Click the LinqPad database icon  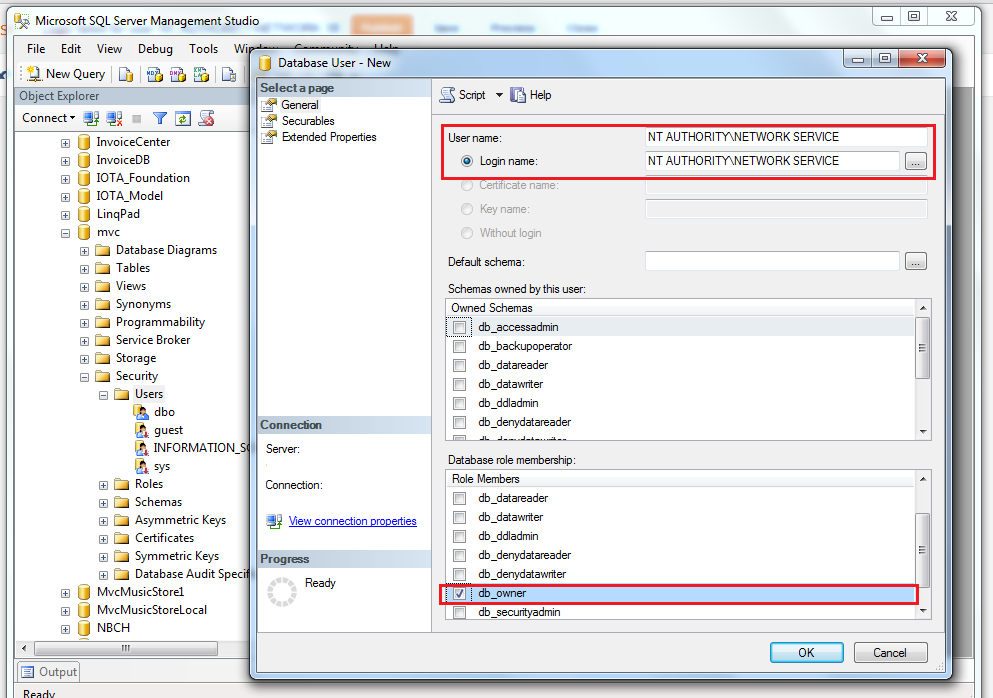[x=84, y=214]
